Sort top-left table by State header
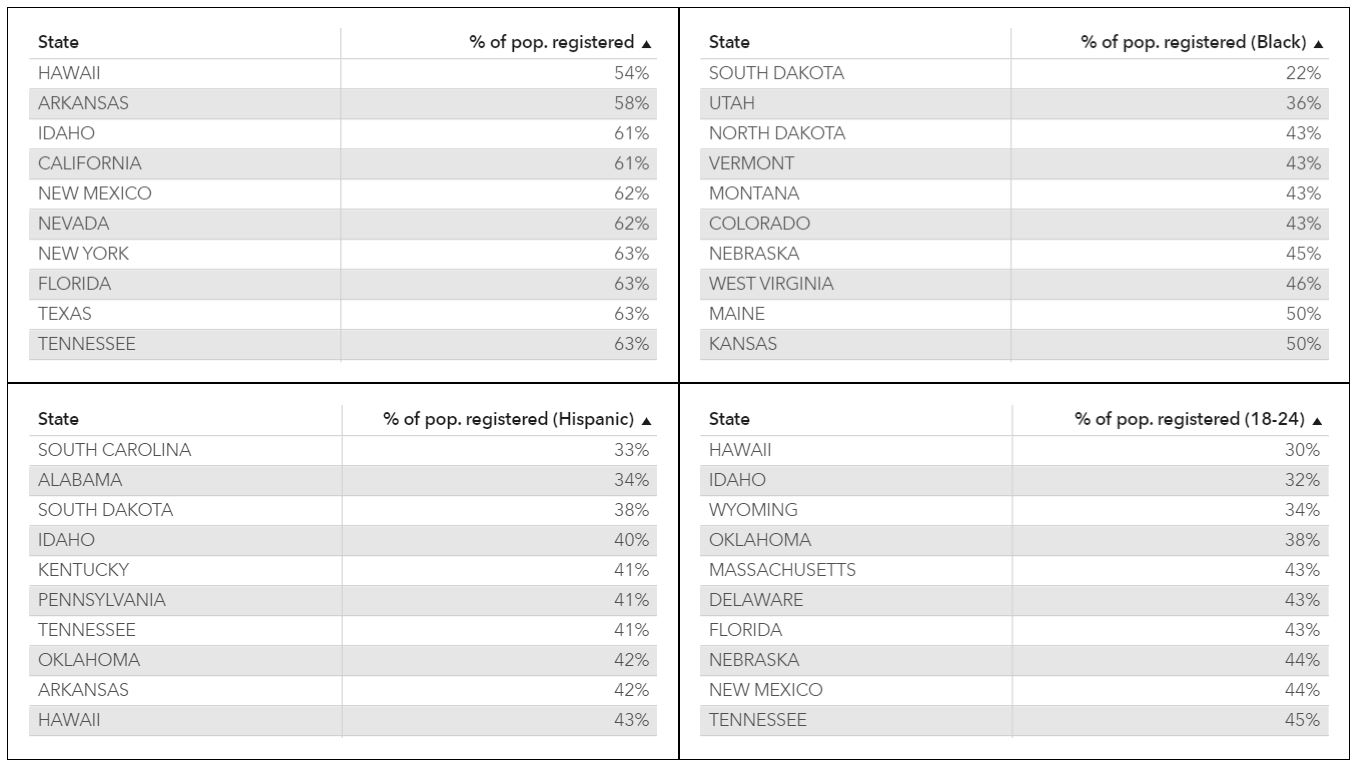The height and width of the screenshot is (767, 1359). [x=58, y=42]
